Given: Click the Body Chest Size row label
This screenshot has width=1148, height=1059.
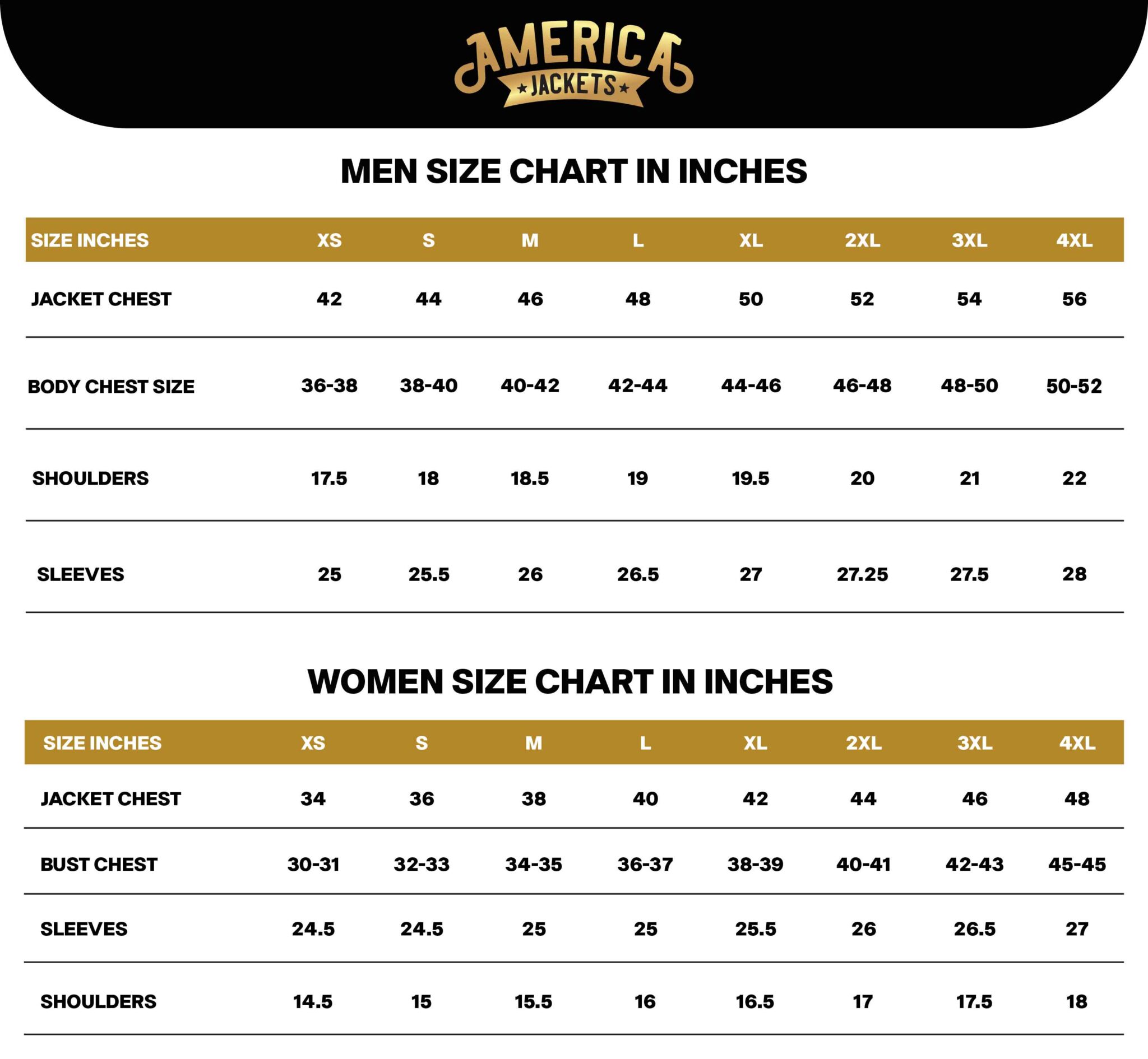Looking at the screenshot, I should pos(110,386).
